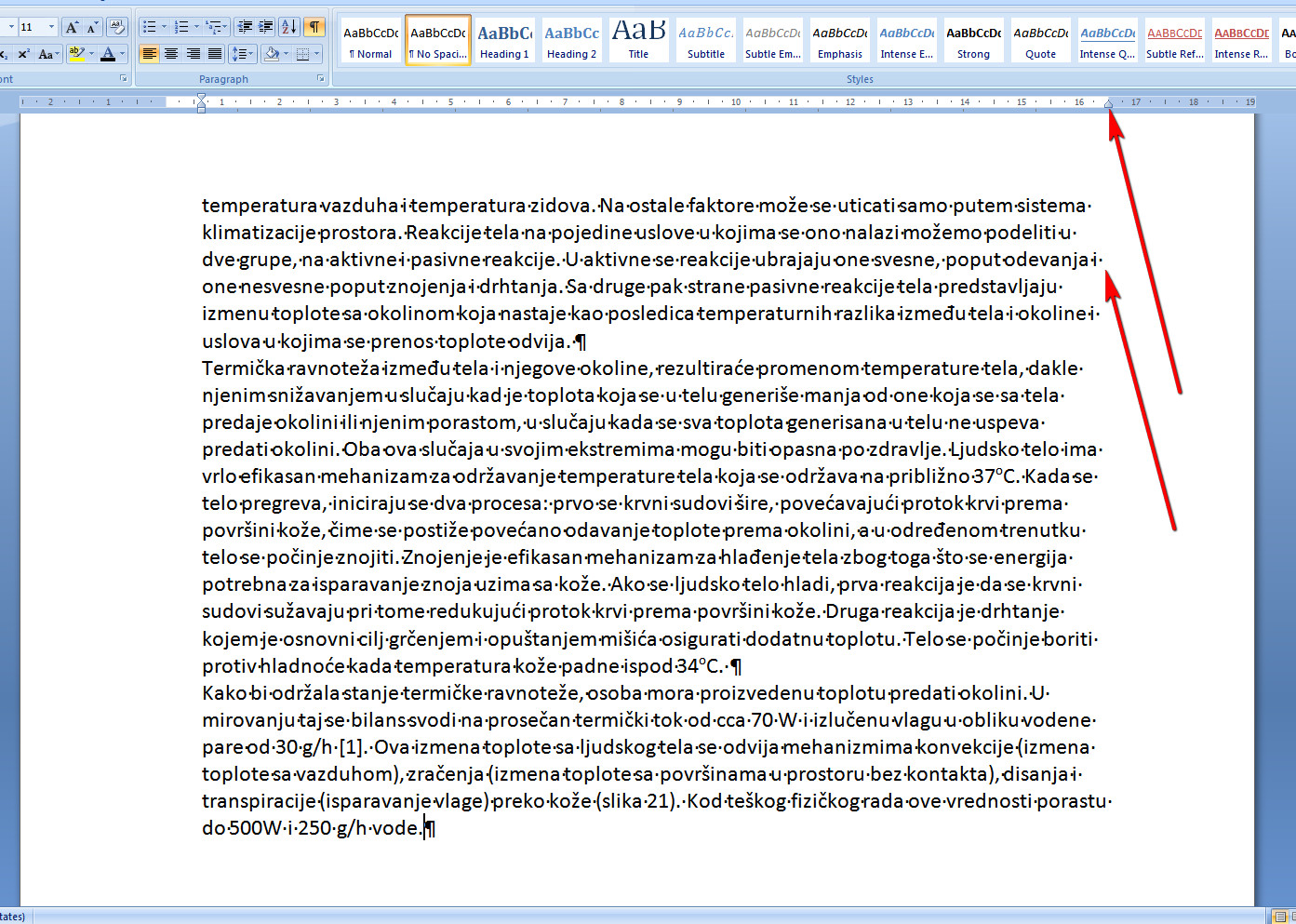Apply the yellow text highlight color
Image resolution: width=1296 pixels, height=924 pixels.
[76, 54]
